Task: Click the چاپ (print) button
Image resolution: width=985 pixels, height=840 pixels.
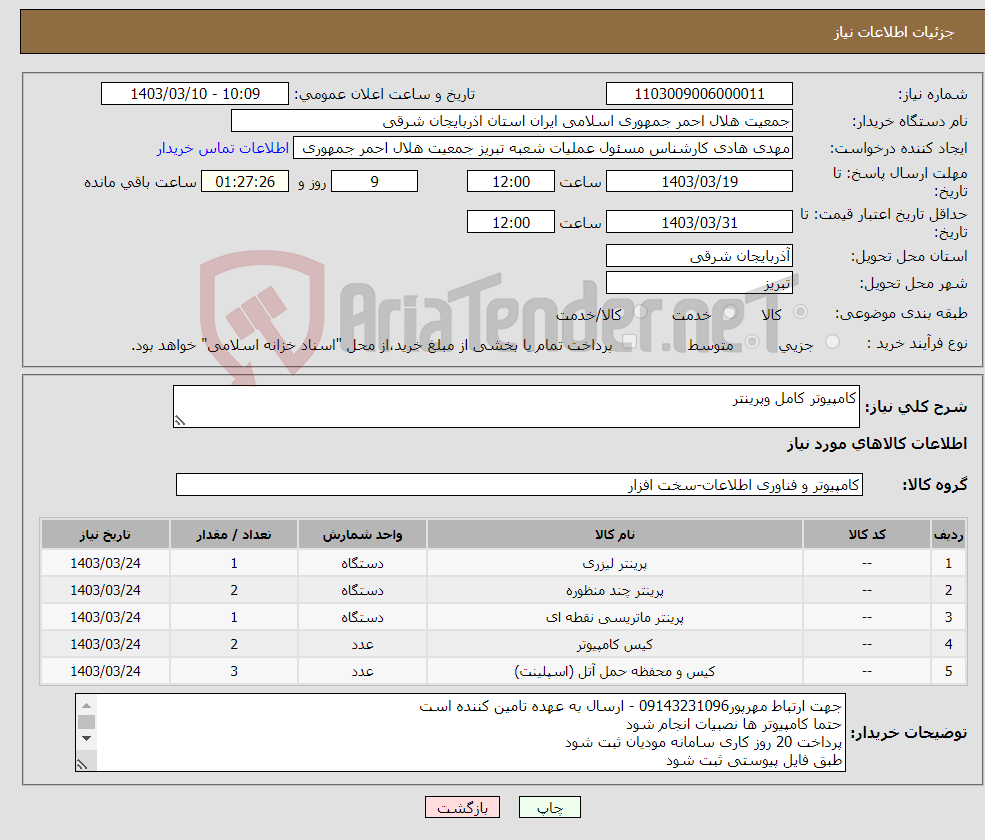Action: [549, 807]
